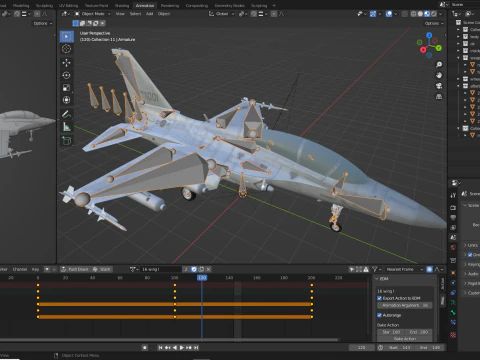This screenshot has height=360, width=480.
Task: Toggle the auto keying record button
Action: click(x=145, y=348)
